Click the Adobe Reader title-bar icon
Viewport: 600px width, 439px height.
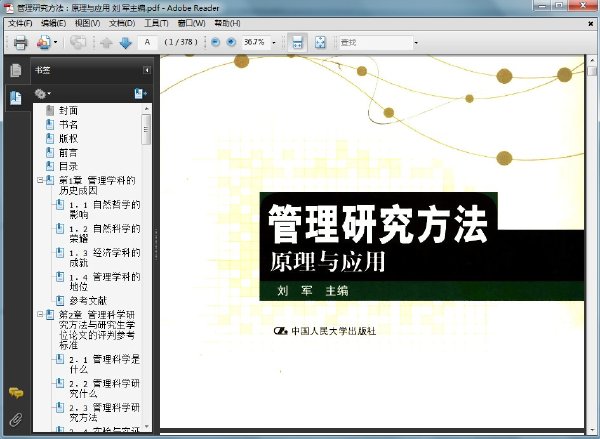tap(9, 8)
